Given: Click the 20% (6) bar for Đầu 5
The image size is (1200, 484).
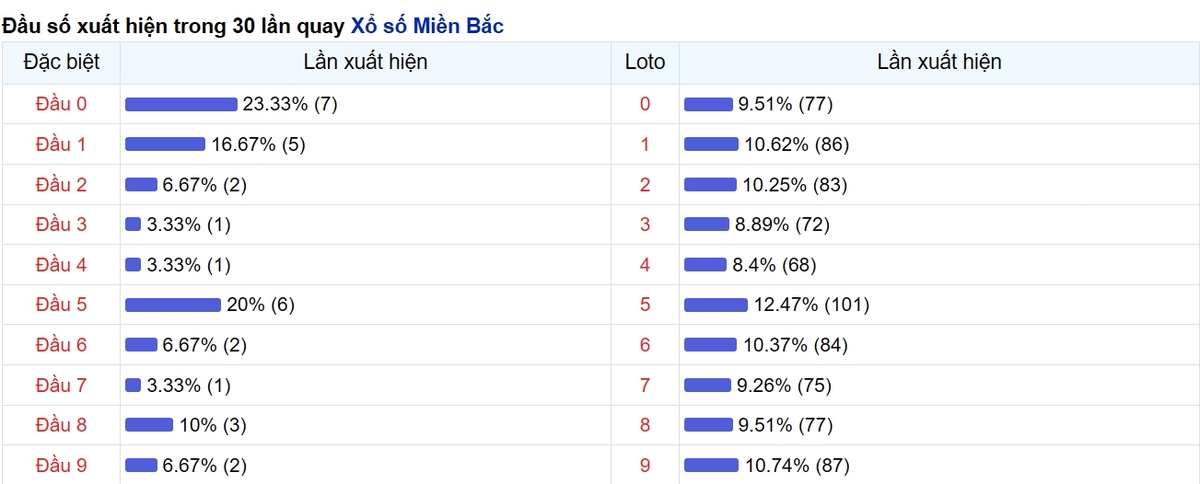Looking at the screenshot, I should click(173, 305).
